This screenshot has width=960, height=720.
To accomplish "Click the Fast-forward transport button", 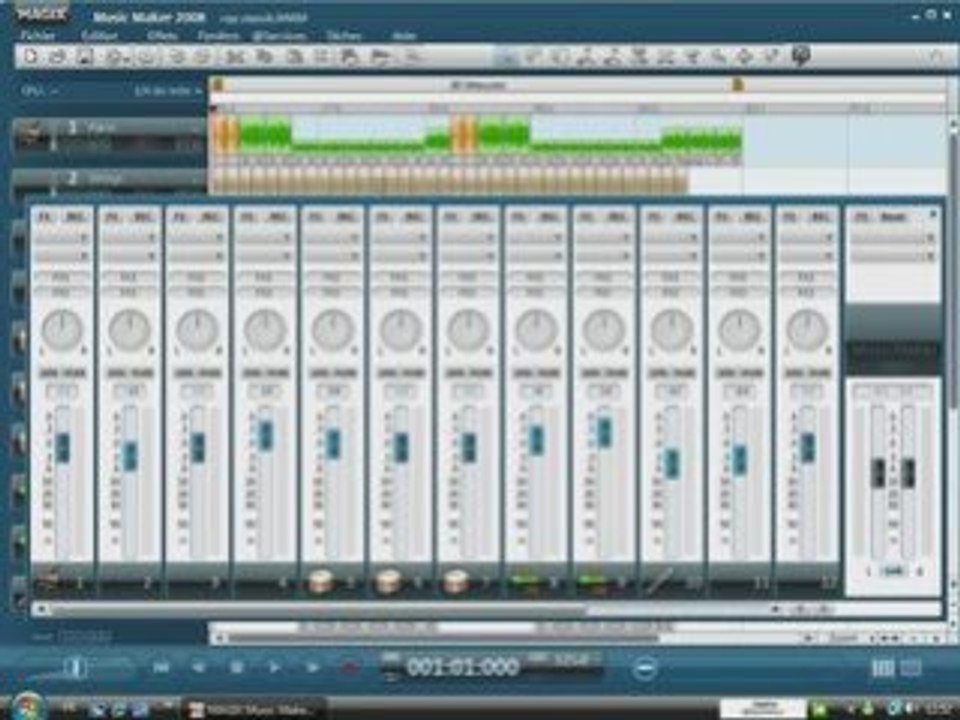I will 313,667.
